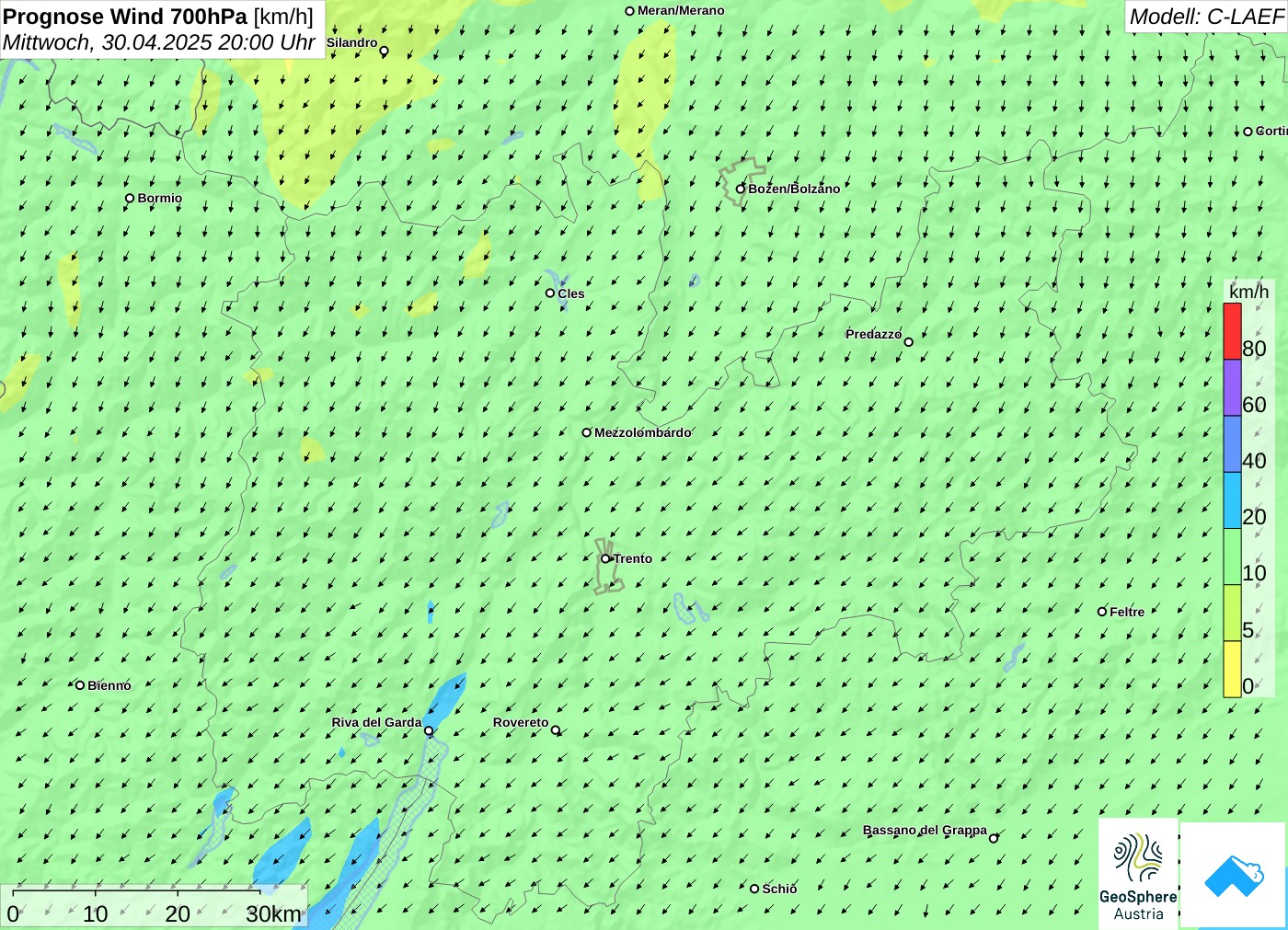
Task: Select the blue 40 km/h legend color
Action: click(1232, 443)
